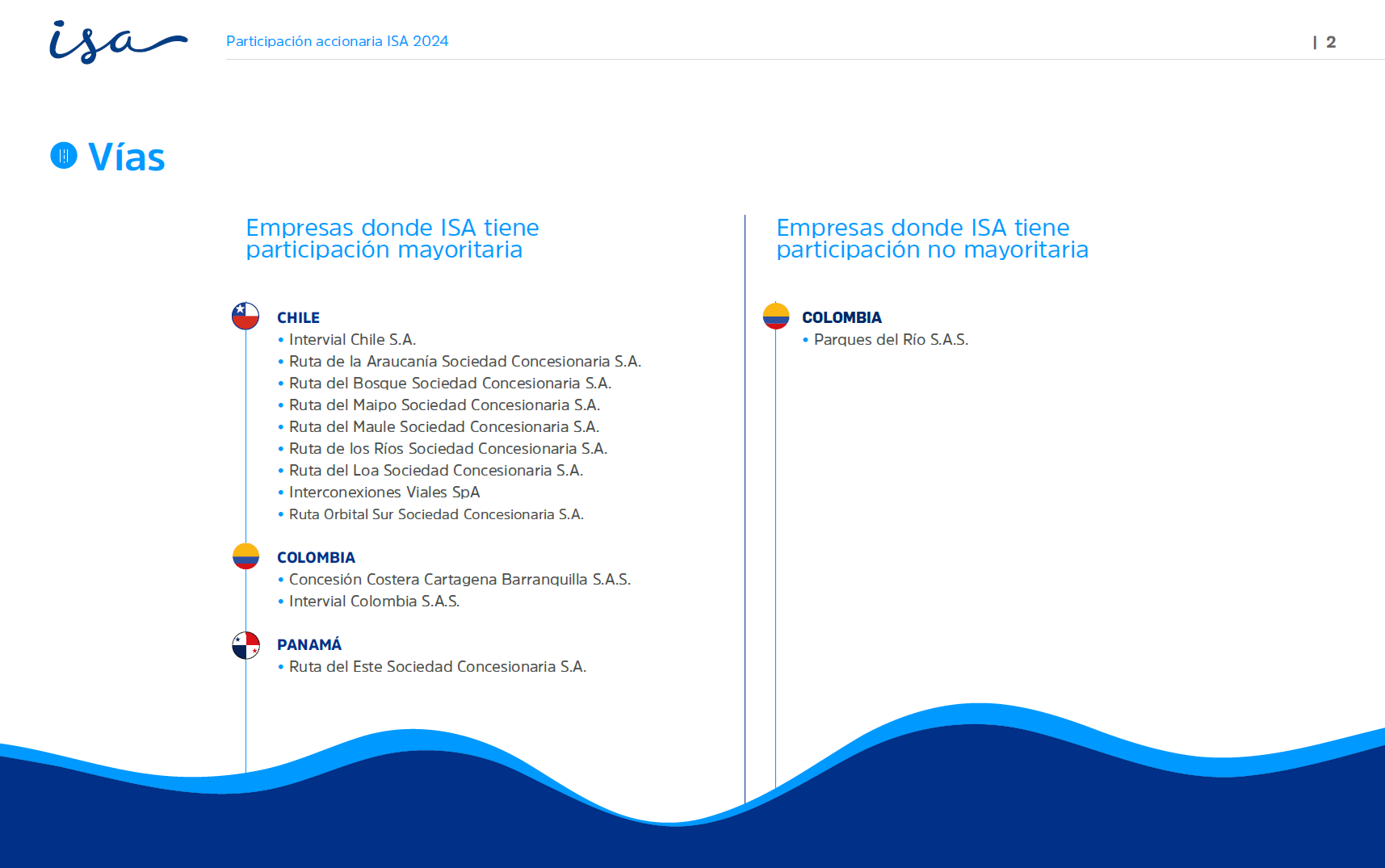The image size is (1385, 868).
Task: Click 'Ruta de los Ríos Sociedad Concesionaria S.A.'
Action: pos(448,449)
